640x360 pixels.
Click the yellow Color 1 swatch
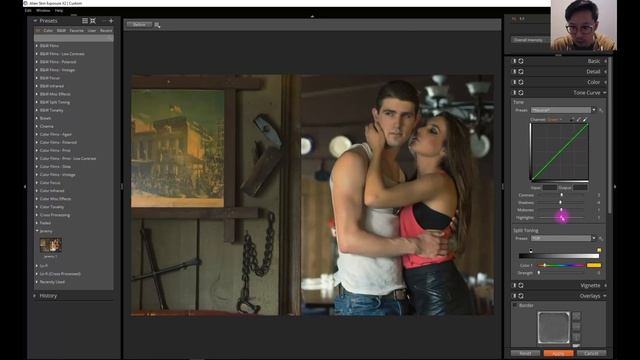[x=594, y=265]
